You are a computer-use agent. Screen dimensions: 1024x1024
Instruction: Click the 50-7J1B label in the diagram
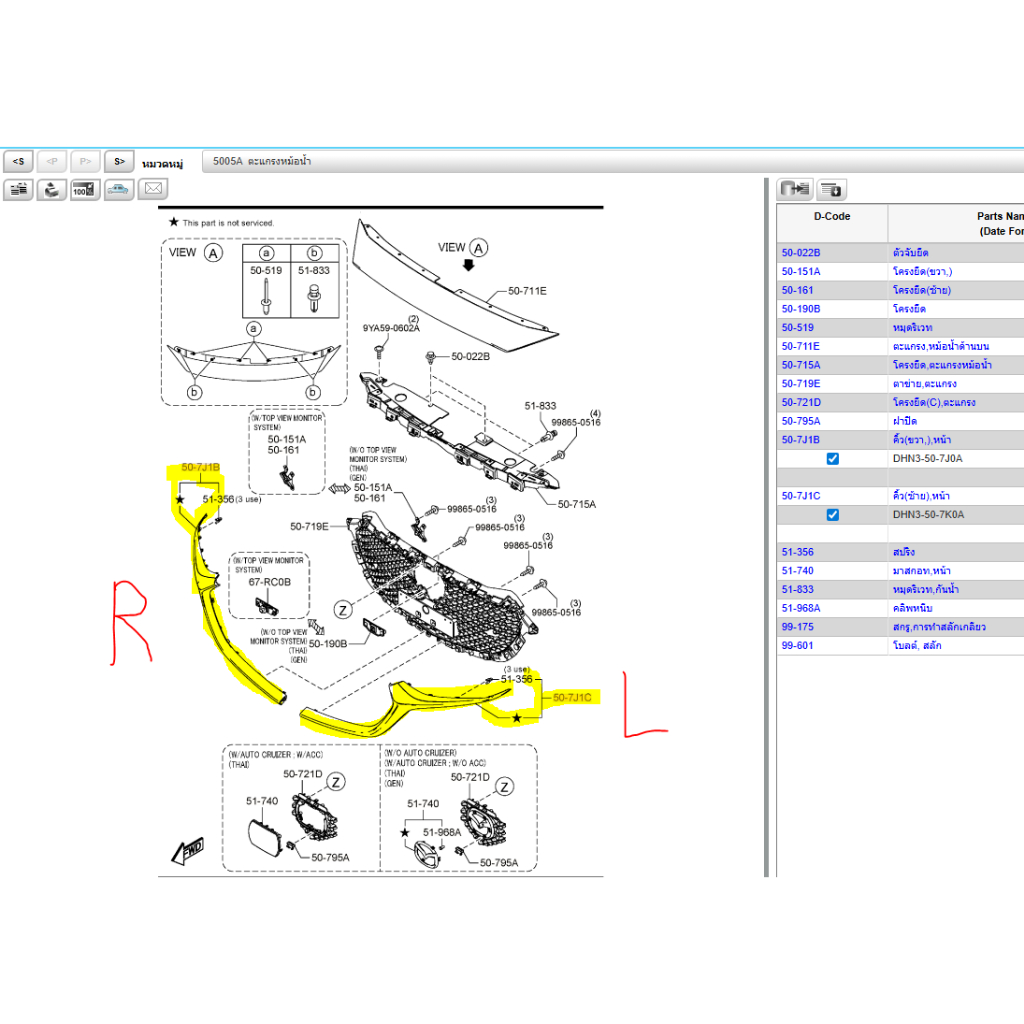pyautogui.click(x=200, y=467)
